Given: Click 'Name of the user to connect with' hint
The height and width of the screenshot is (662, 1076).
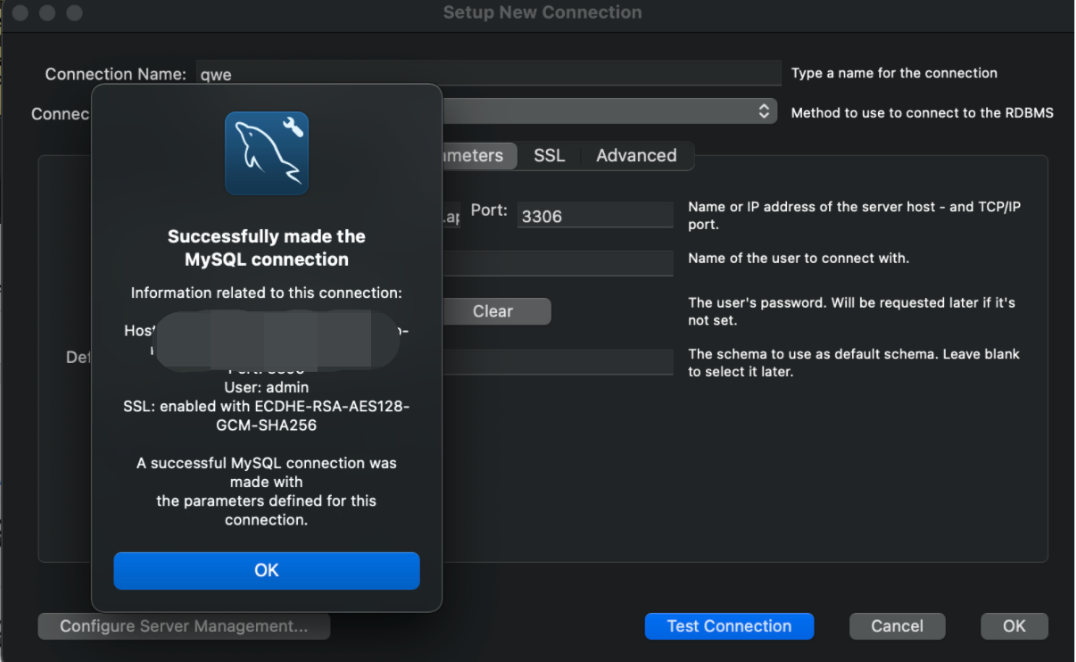Looking at the screenshot, I should click(x=798, y=259).
